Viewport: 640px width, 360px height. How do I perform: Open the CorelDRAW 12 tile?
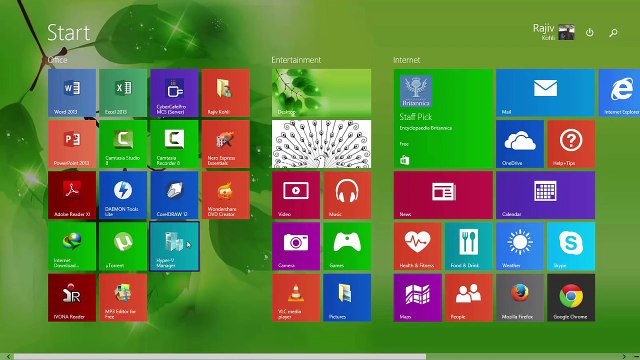click(x=174, y=195)
